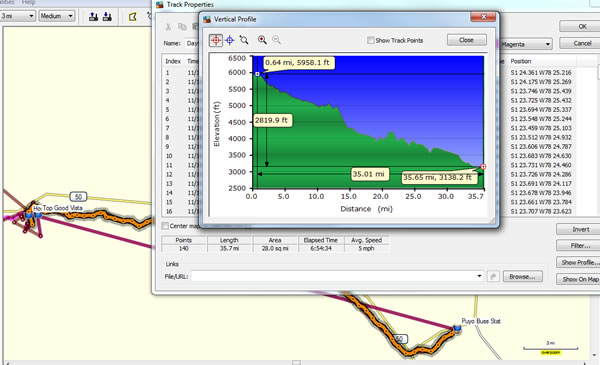This screenshot has height=365, width=600.
Task: Click the Filter... button
Action: click(580, 246)
